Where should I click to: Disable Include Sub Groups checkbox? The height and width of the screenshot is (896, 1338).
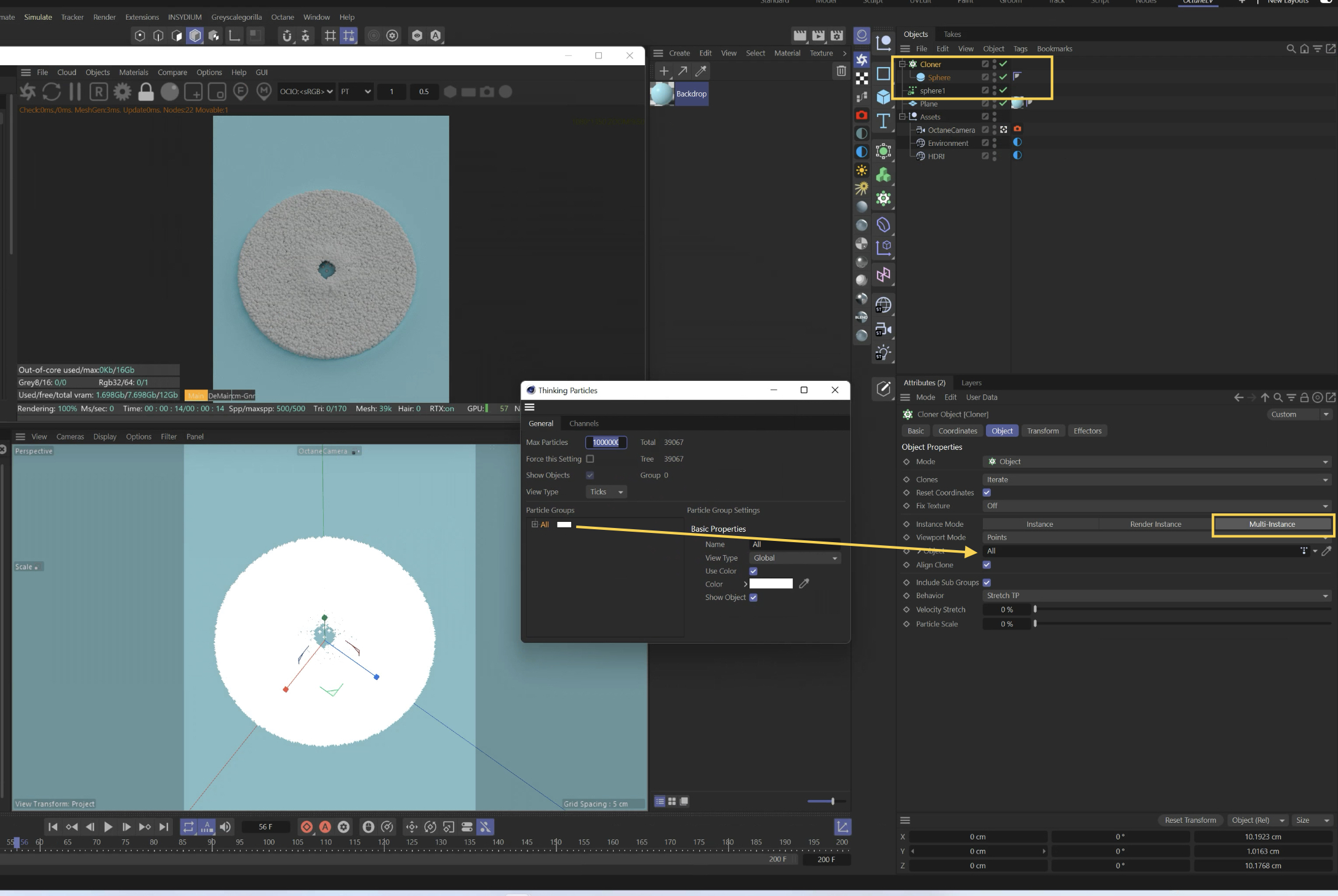(x=987, y=582)
